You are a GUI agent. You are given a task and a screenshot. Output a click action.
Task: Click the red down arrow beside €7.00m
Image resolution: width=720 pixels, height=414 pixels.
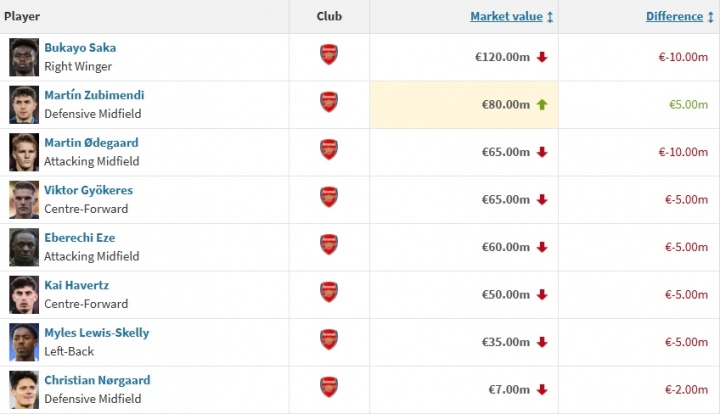click(x=542, y=389)
